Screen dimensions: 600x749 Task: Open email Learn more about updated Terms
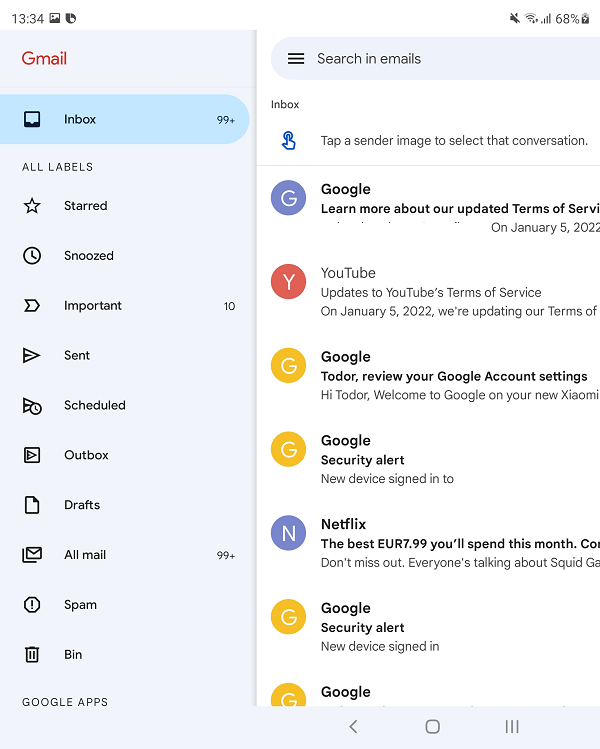point(429,208)
